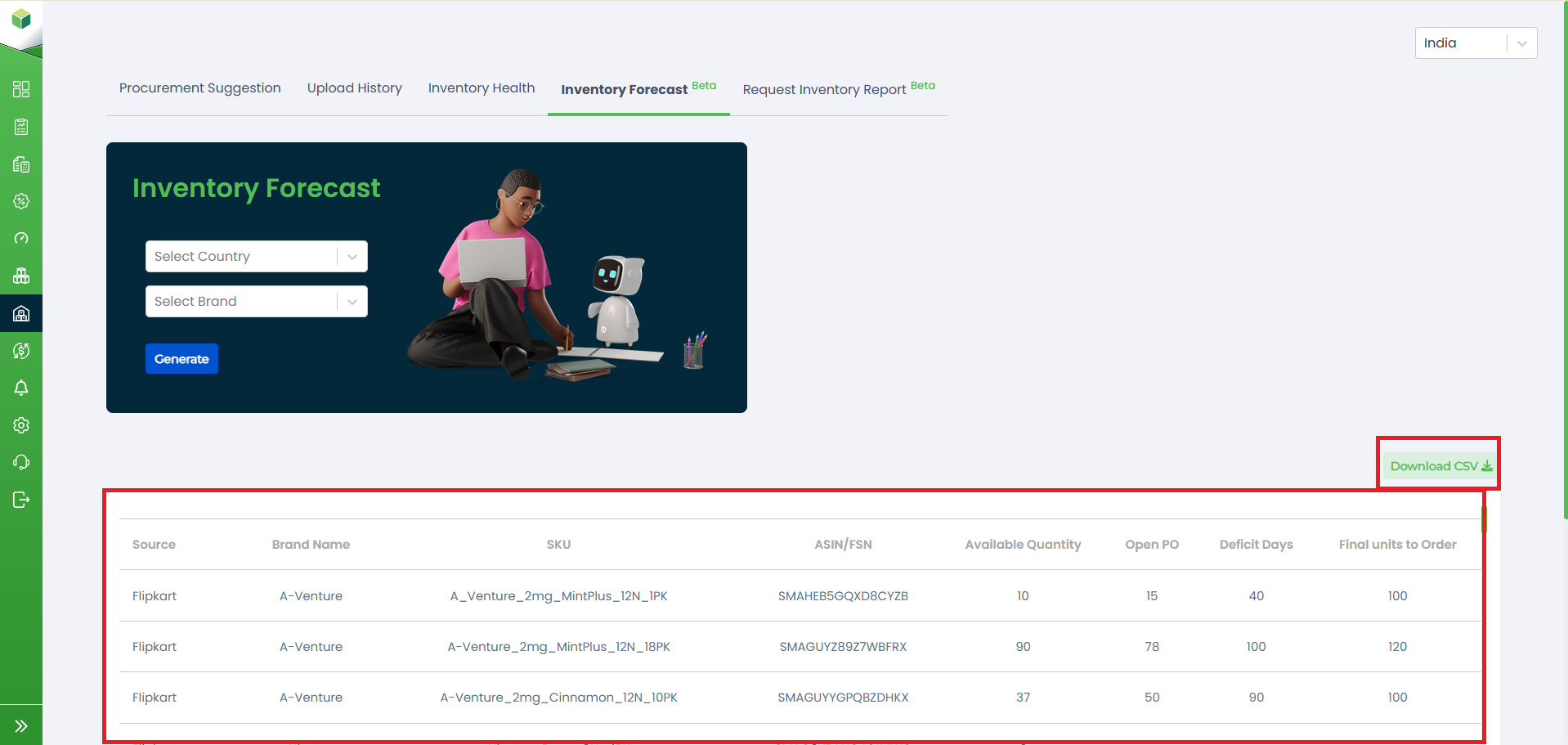Image resolution: width=1568 pixels, height=745 pixels.
Task: Click the support headset sidebar icon
Action: (21, 462)
